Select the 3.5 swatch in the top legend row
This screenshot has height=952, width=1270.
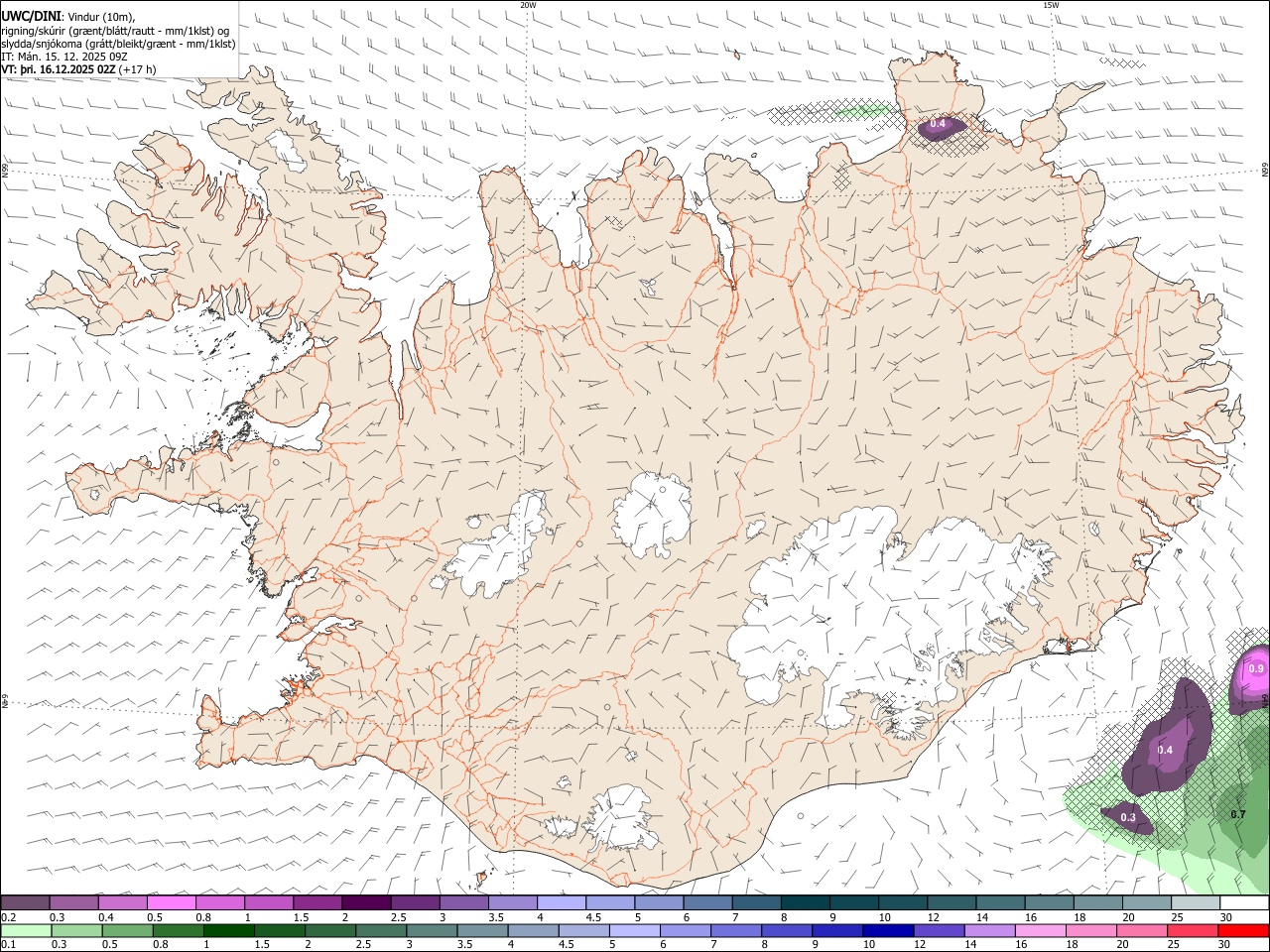[512, 903]
